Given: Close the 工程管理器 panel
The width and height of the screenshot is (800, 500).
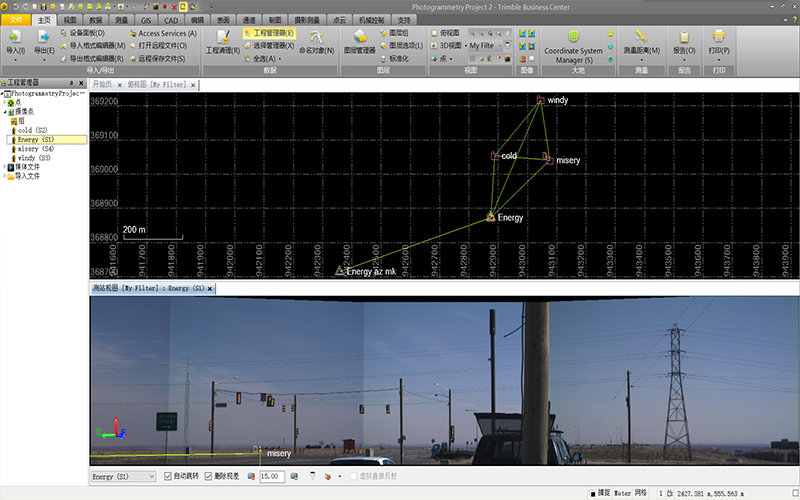Looking at the screenshot, I should [x=81, y=83].
